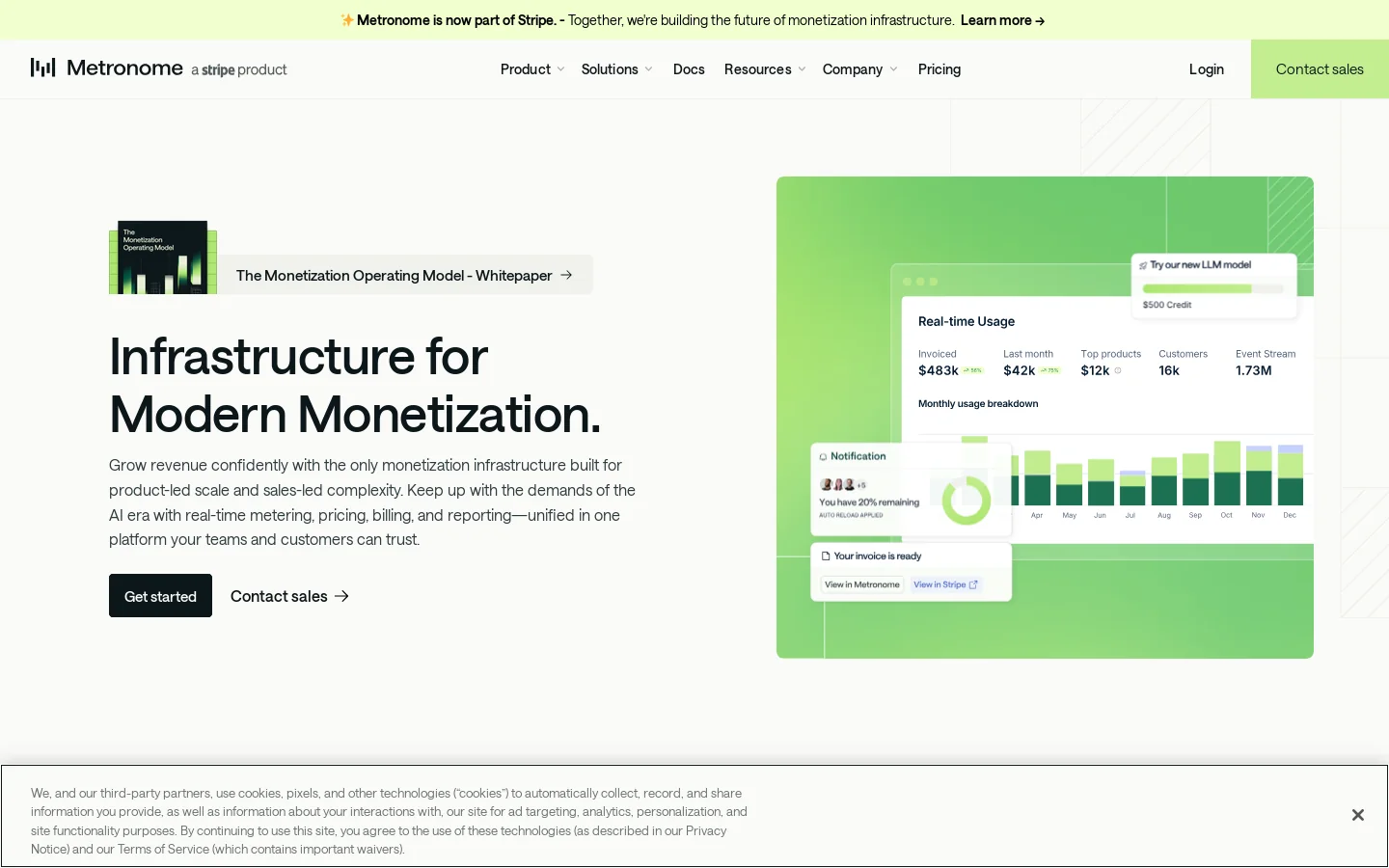Screen dimensions: 1389x868
Task: Click the 'Real-time Usage' heading
Action: pos(967,321)
